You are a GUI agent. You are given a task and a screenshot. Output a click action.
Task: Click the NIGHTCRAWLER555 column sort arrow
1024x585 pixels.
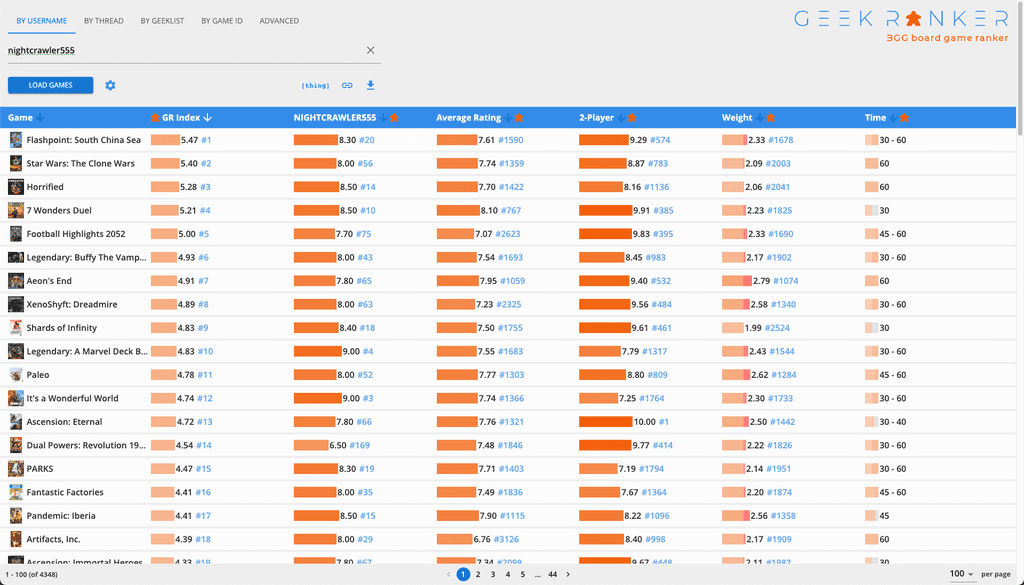click(x=383, y=118)
